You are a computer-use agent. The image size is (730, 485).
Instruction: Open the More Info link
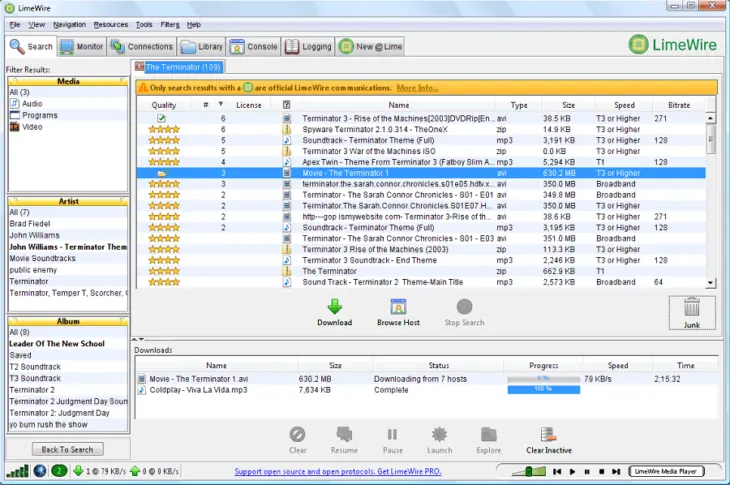[417, 88]
